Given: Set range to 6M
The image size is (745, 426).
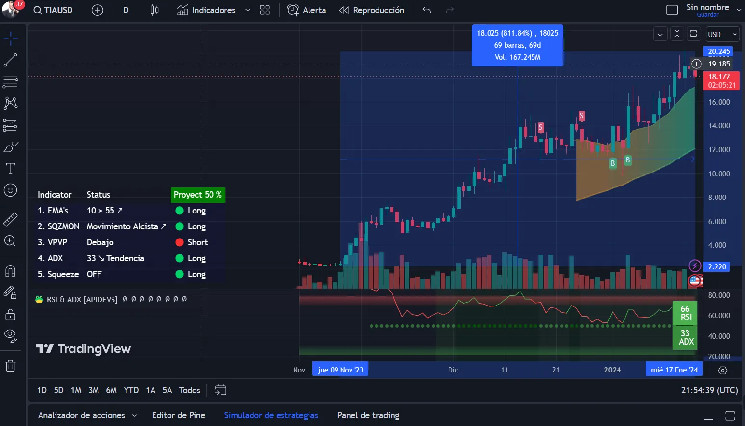Looking at the screenshot, I should point(111,390).
